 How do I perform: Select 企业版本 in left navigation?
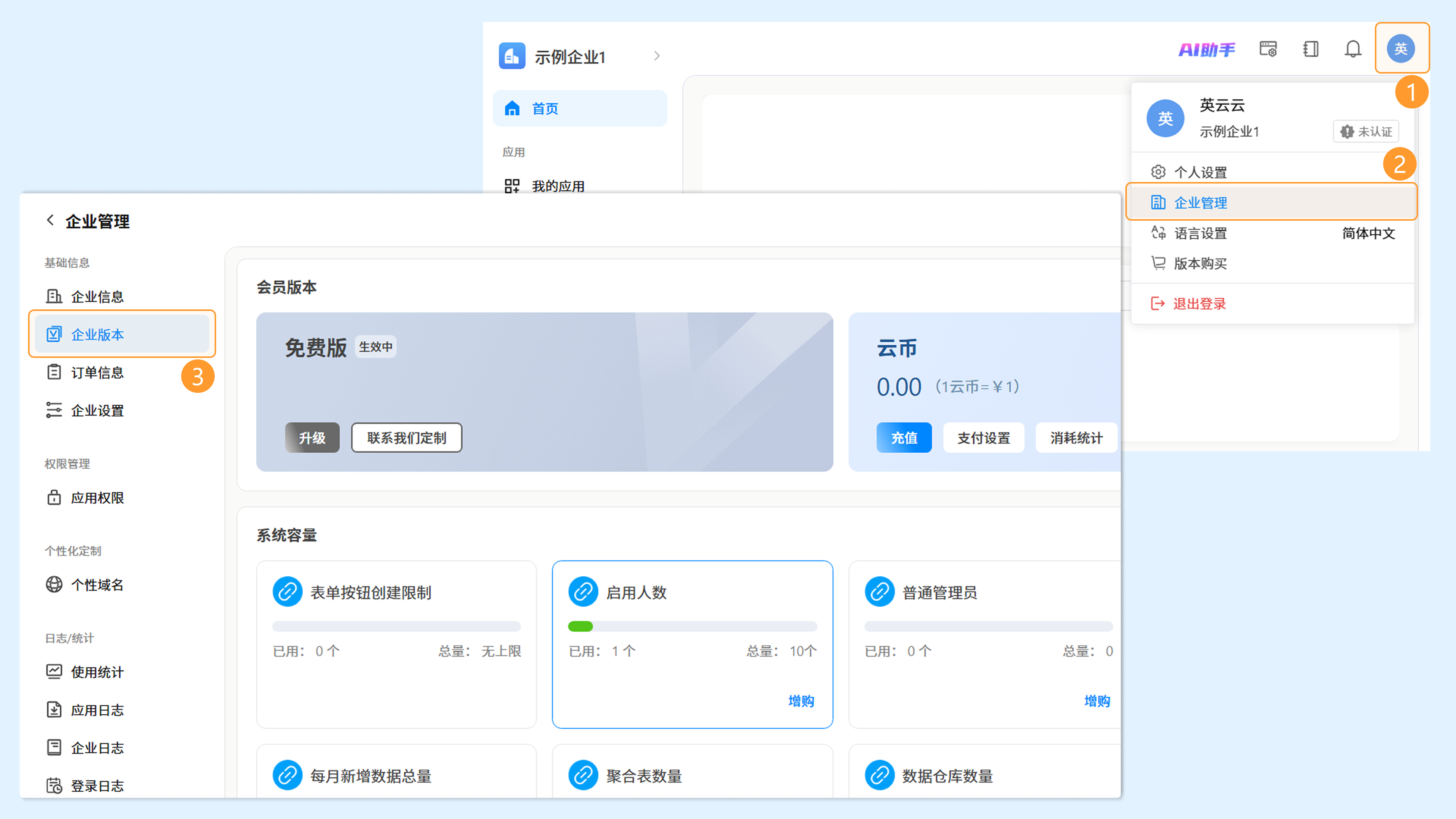click(121, 334)
